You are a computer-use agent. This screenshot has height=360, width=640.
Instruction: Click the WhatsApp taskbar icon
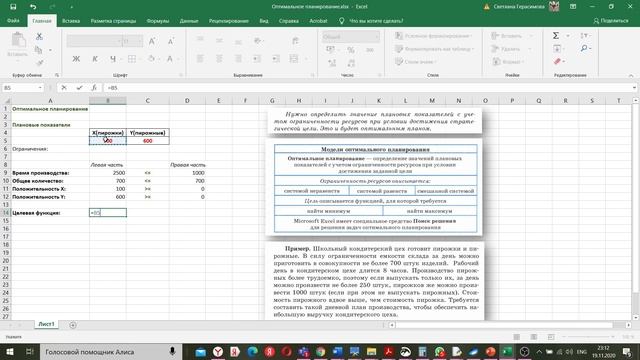440,351
